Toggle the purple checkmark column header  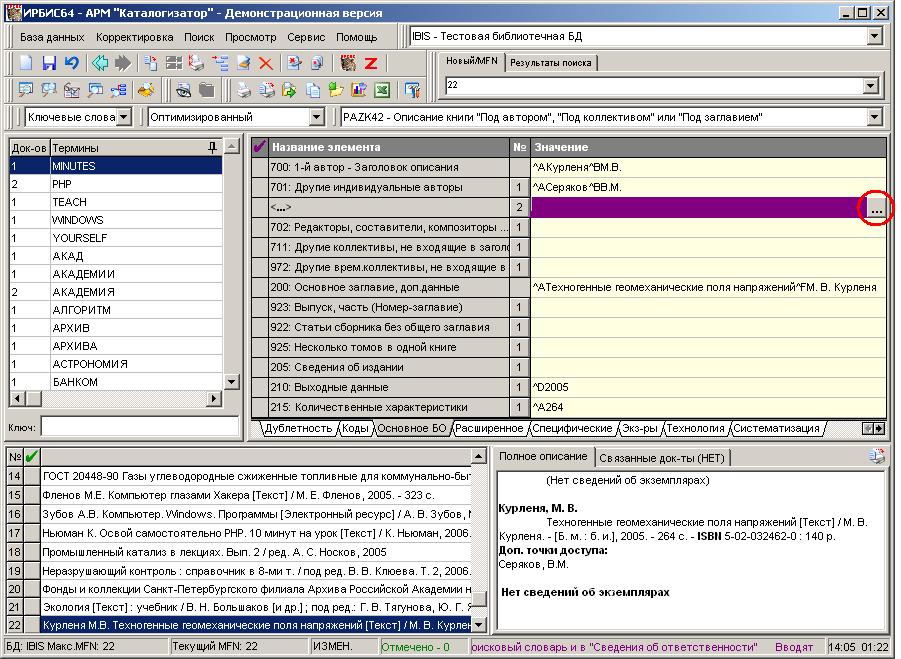pos(260,147)
